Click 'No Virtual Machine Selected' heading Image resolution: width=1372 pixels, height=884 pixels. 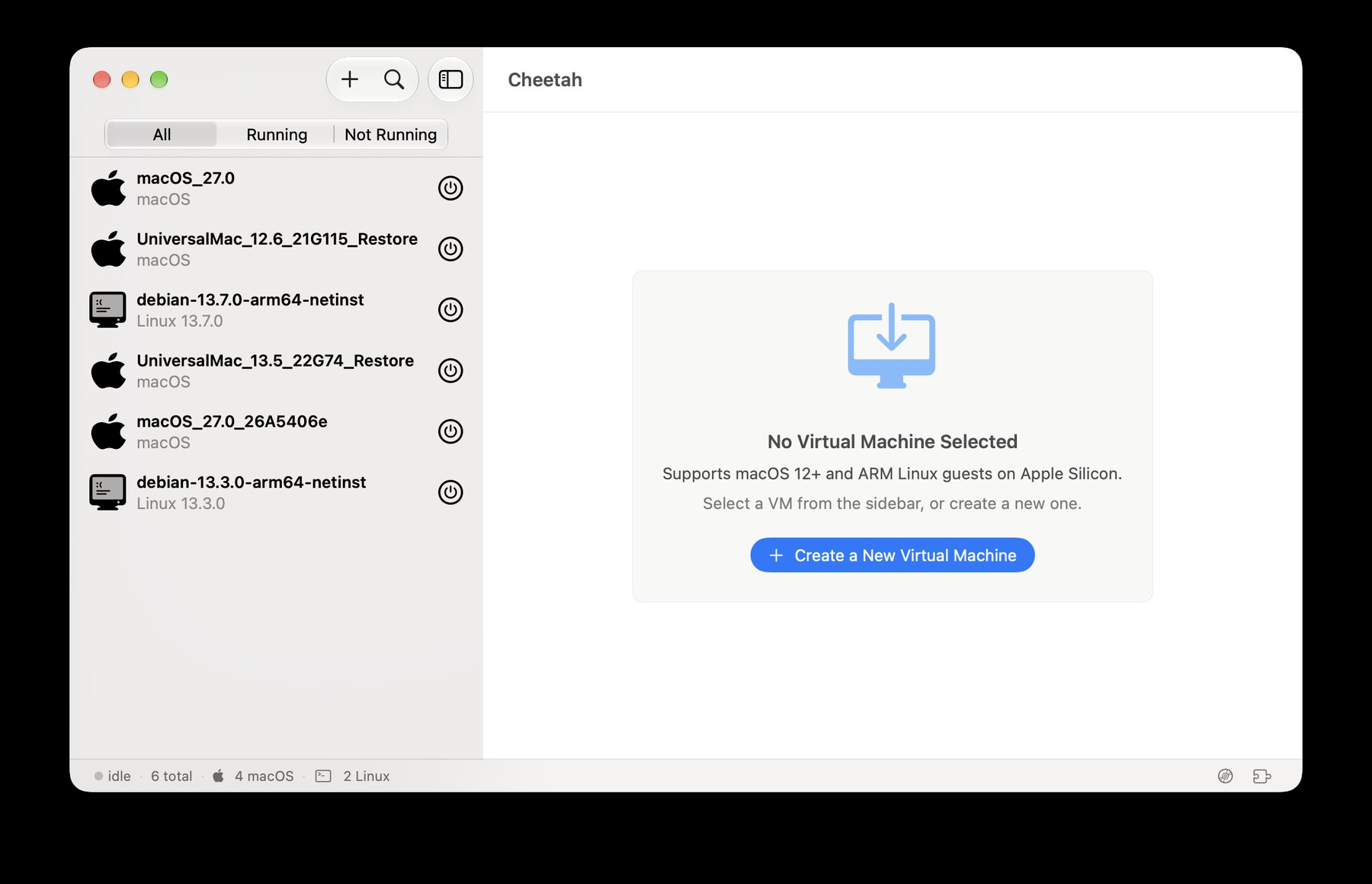893,442
